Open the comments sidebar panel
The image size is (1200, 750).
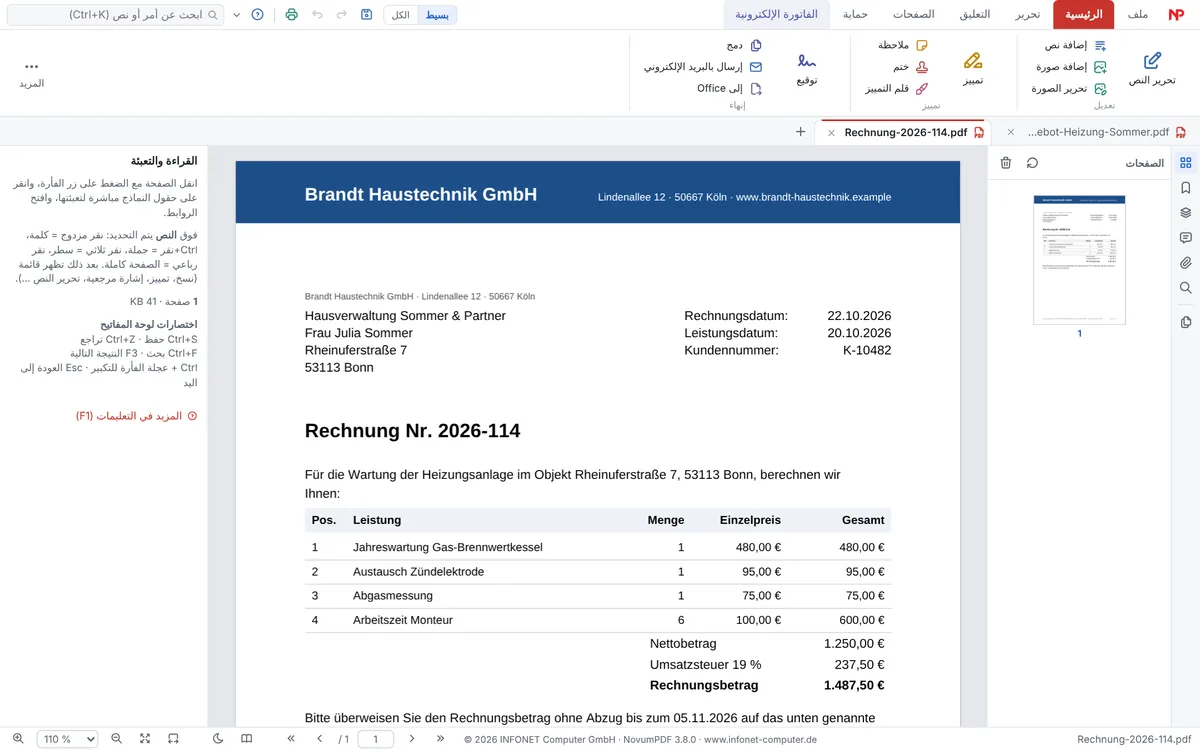point(1186,238)
